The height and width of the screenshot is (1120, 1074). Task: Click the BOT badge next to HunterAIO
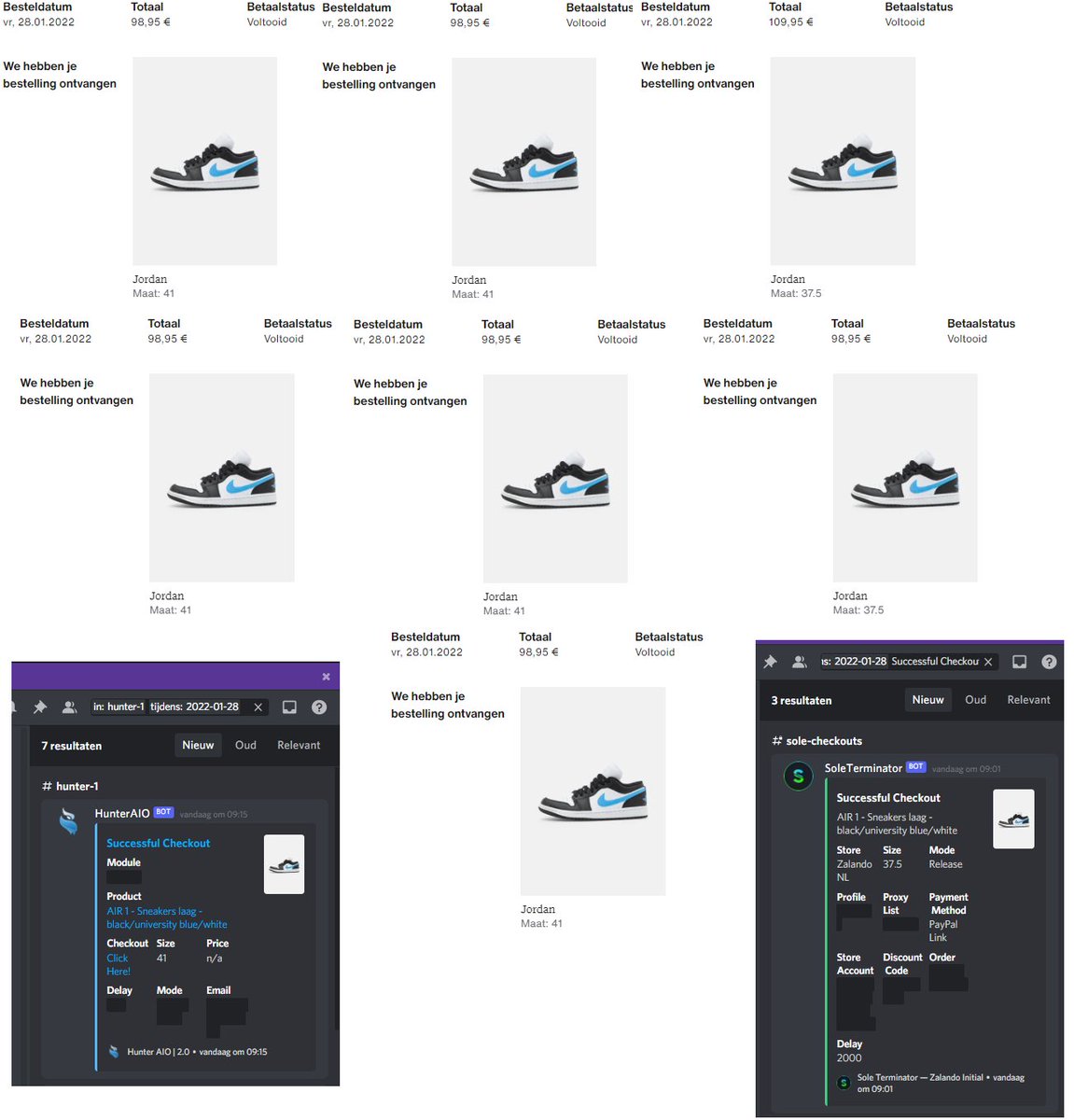point(163,812)
